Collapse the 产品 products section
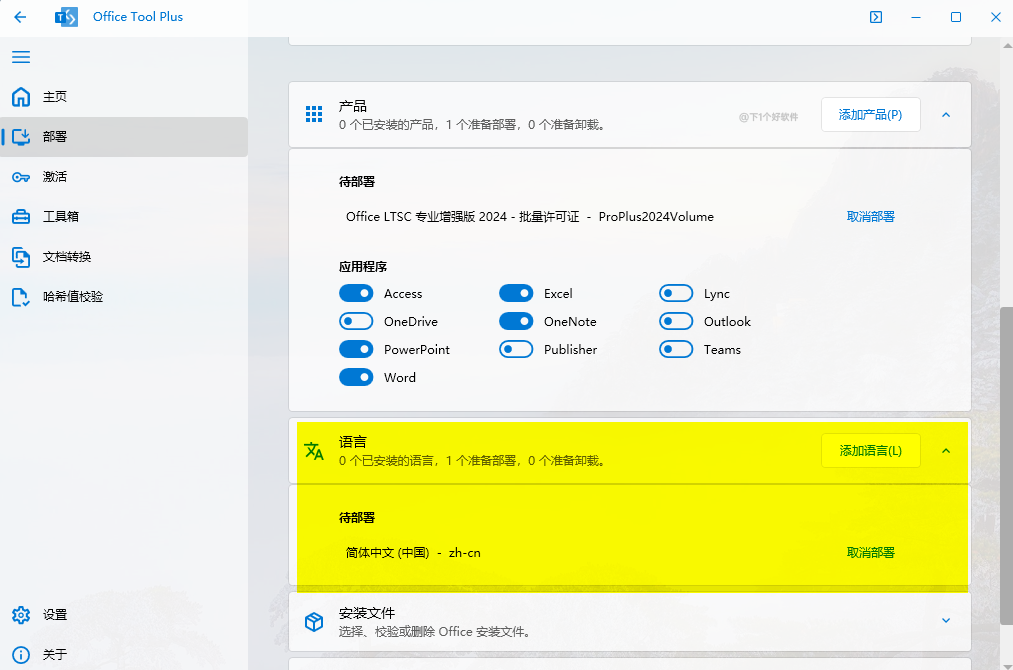Viewport: 1013px width, 670px height. (x=946, y=115)
